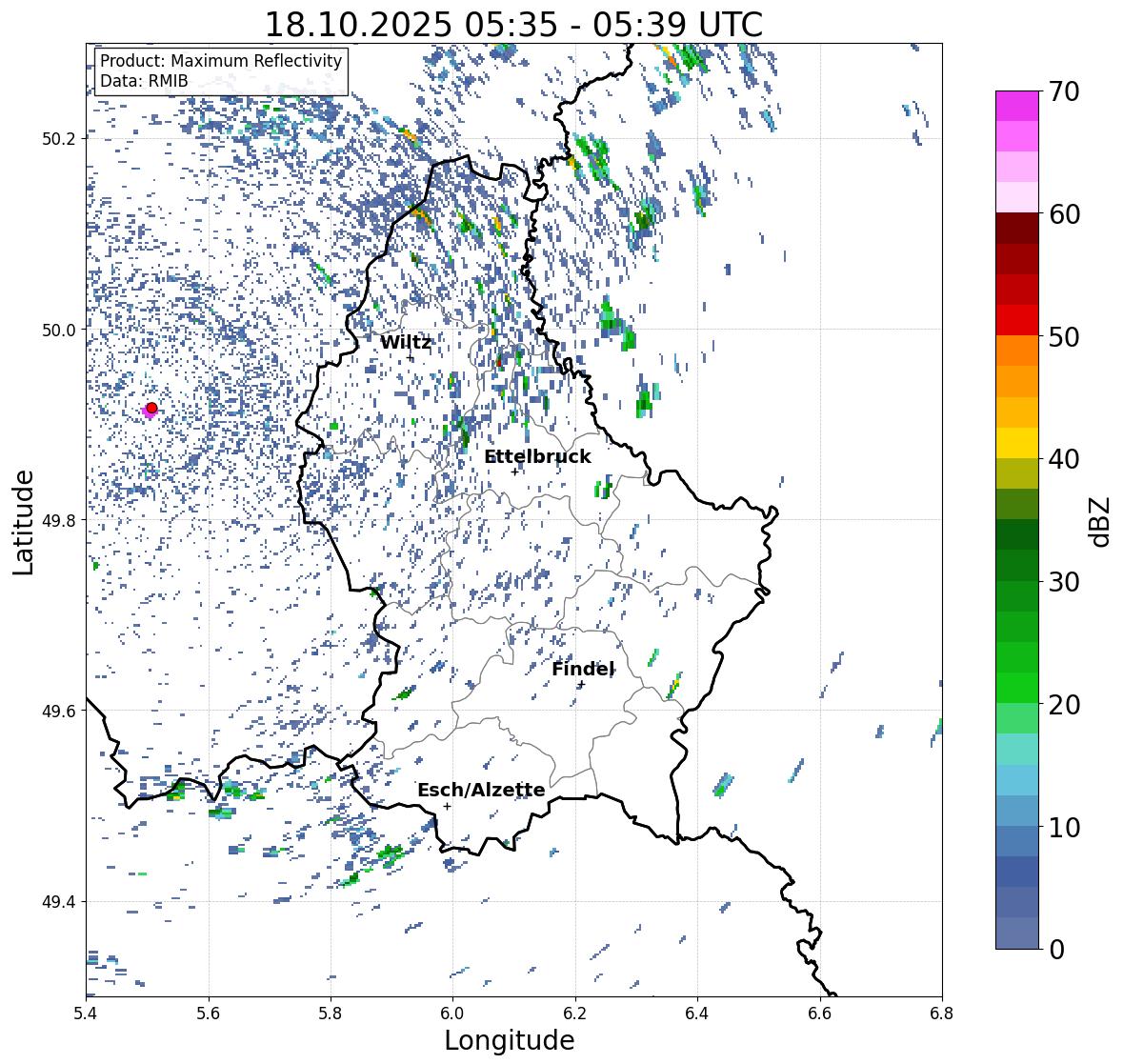
Task: Click the 10 value on colorbar
Action: click(1064, 827)
